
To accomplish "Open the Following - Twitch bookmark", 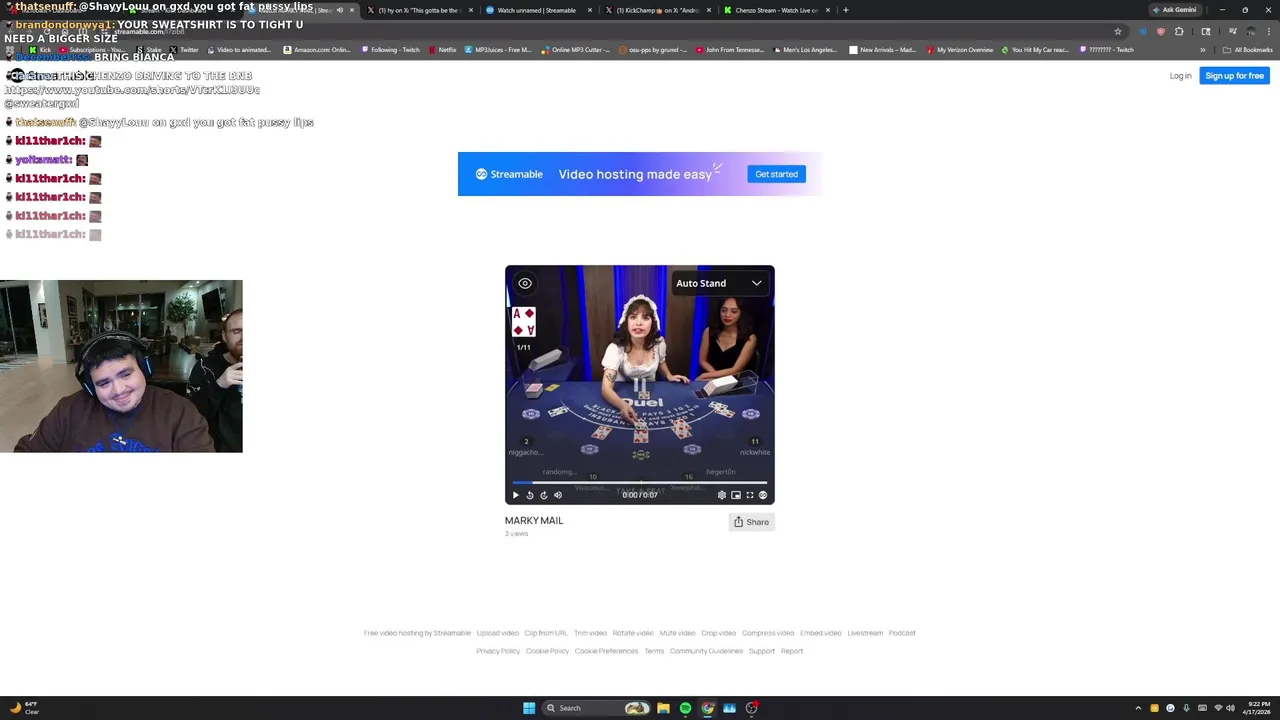I will pyautogui.click(x=391, y=50).
